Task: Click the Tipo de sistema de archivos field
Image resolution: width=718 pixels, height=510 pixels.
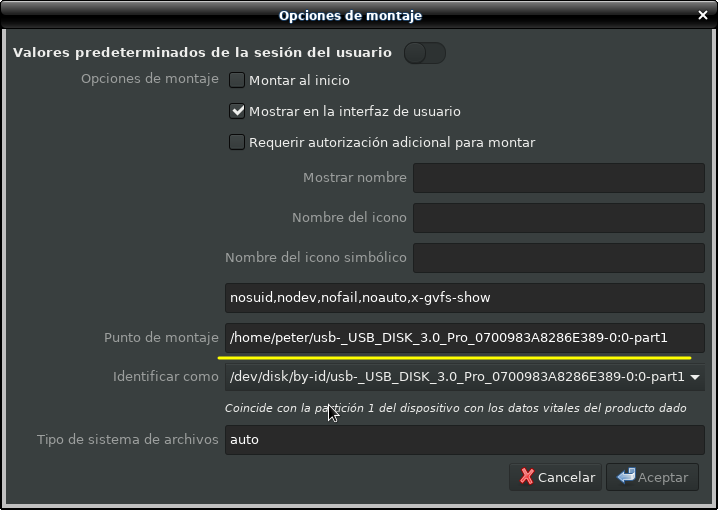Action: (x=465, y=440)
